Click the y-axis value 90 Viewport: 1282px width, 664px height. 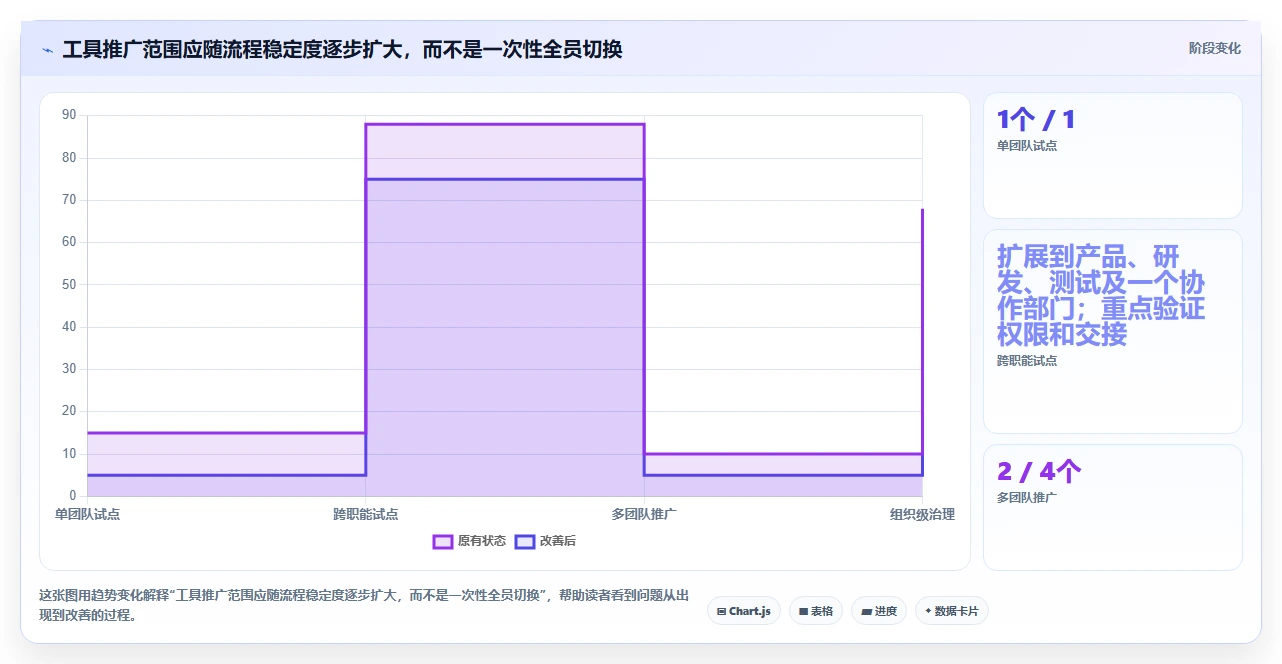69,115
